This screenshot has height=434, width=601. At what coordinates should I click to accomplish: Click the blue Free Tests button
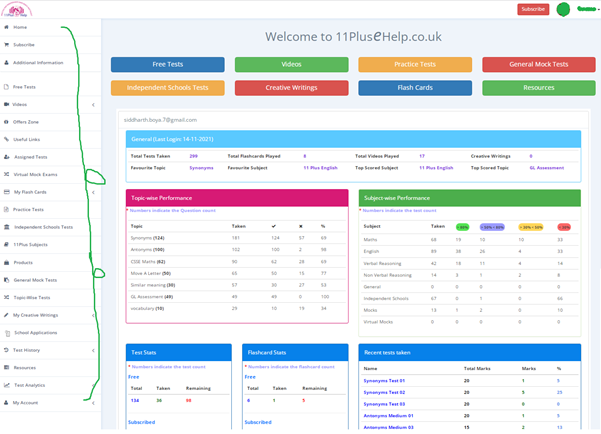click(x=167, y=64)
